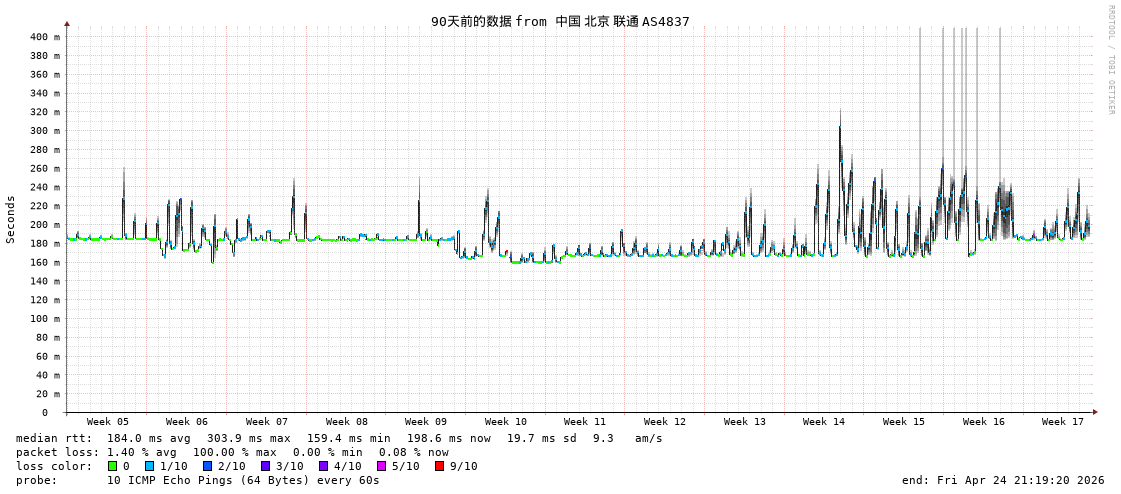
Task: Select the Week 17 axis label
Action: (1062, 422)
